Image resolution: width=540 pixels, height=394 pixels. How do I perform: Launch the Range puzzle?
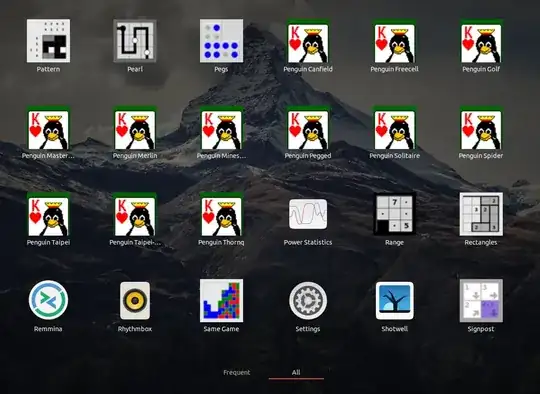[394, 214]
